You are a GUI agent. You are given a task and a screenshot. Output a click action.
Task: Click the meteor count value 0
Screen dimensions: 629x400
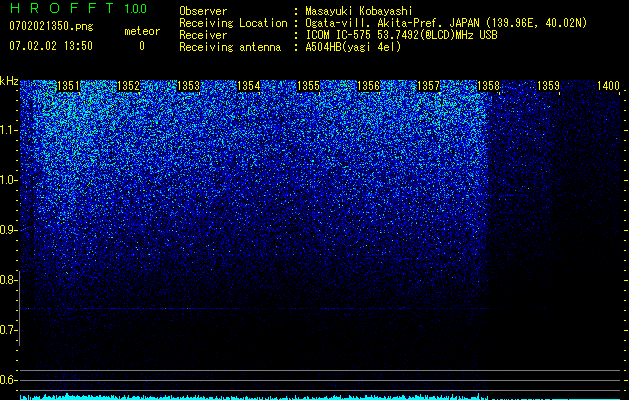142,46
